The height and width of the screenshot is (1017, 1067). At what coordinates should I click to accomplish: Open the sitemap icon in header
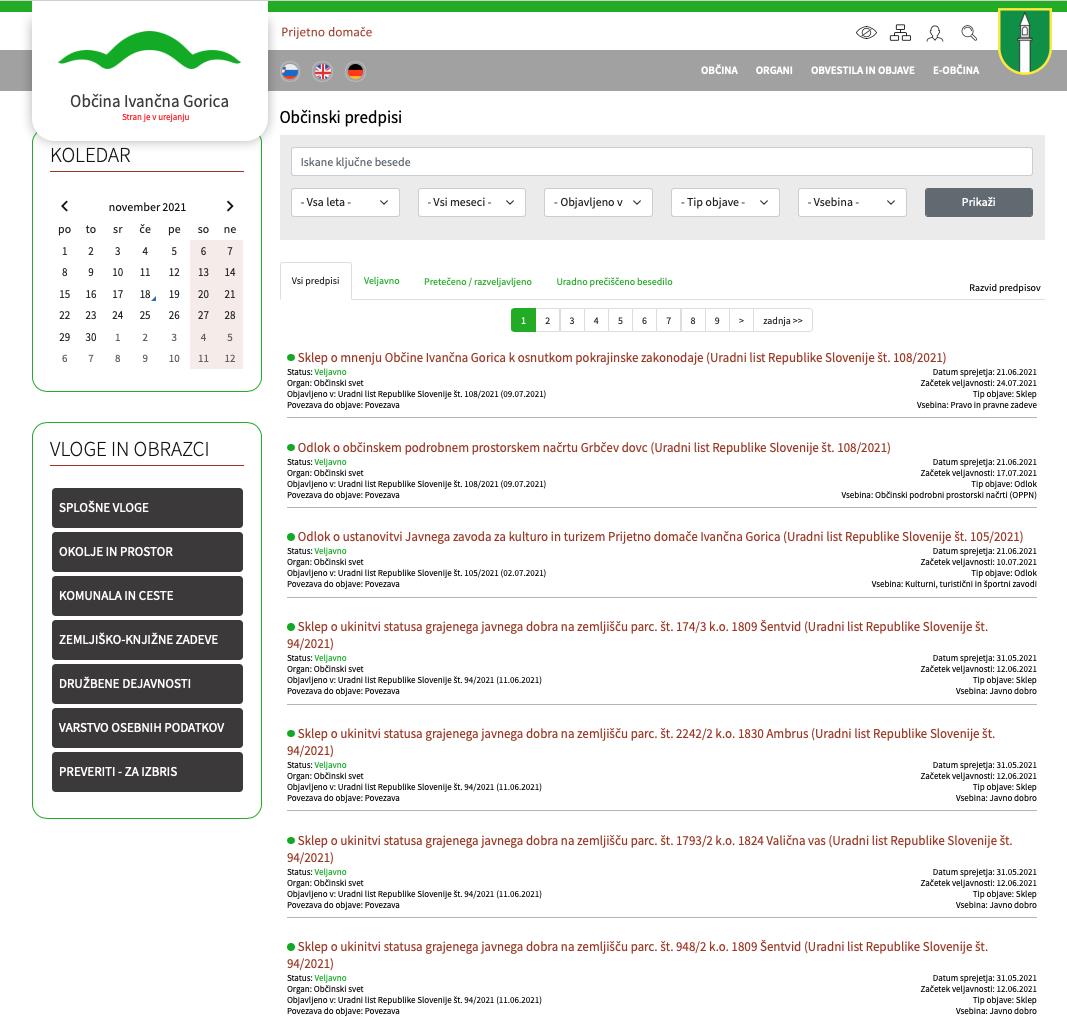tap(900, 33)
